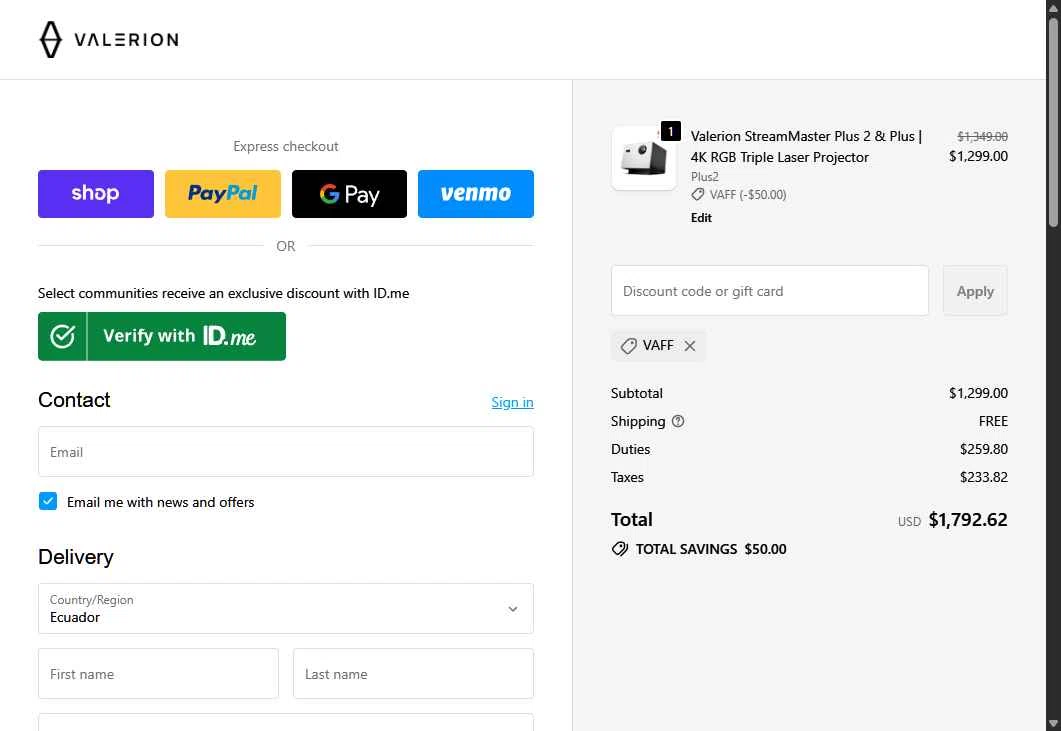Click the projector product thumbnail

pos(644,158)
